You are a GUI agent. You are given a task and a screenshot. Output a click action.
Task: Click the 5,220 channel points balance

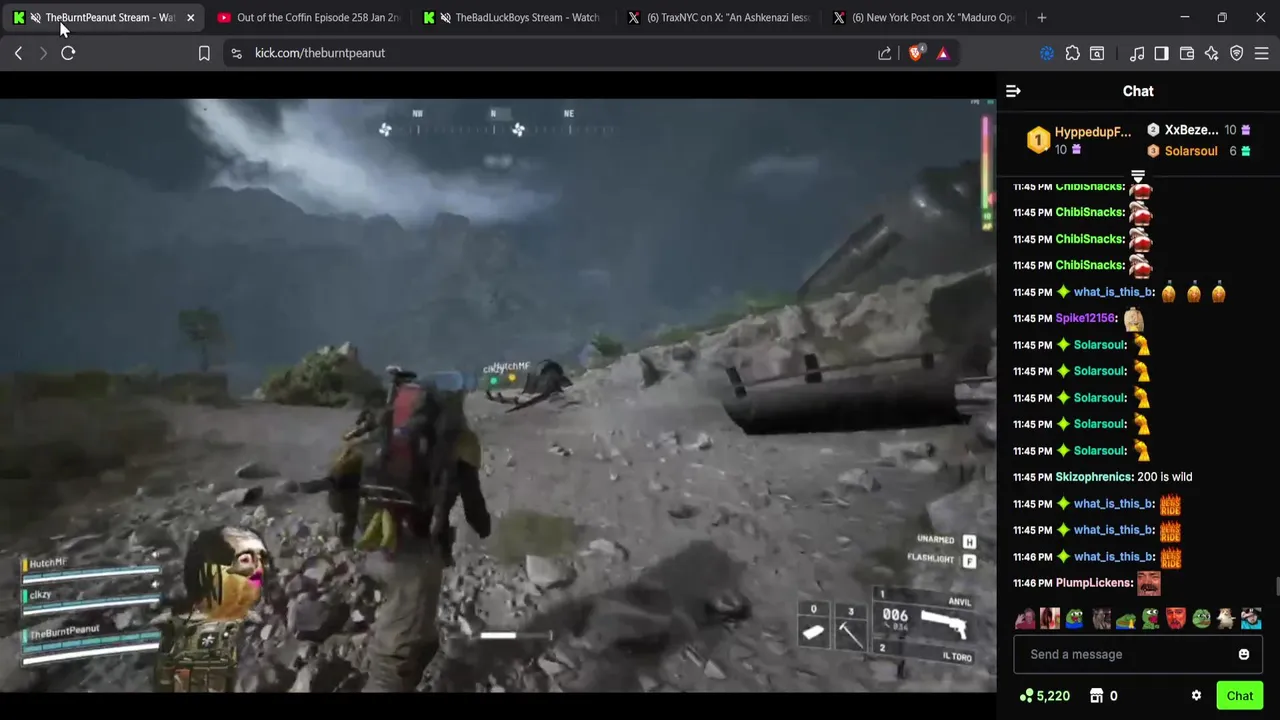click(x=1045, y=696)
